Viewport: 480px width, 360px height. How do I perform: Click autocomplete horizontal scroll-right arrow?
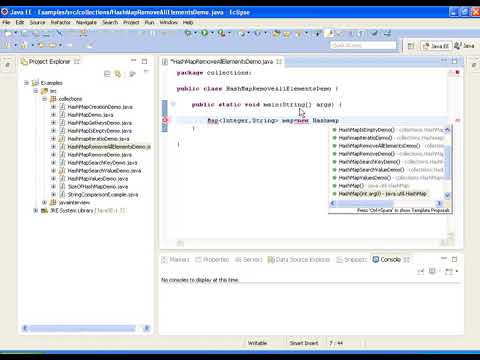(x=439, y=203)
